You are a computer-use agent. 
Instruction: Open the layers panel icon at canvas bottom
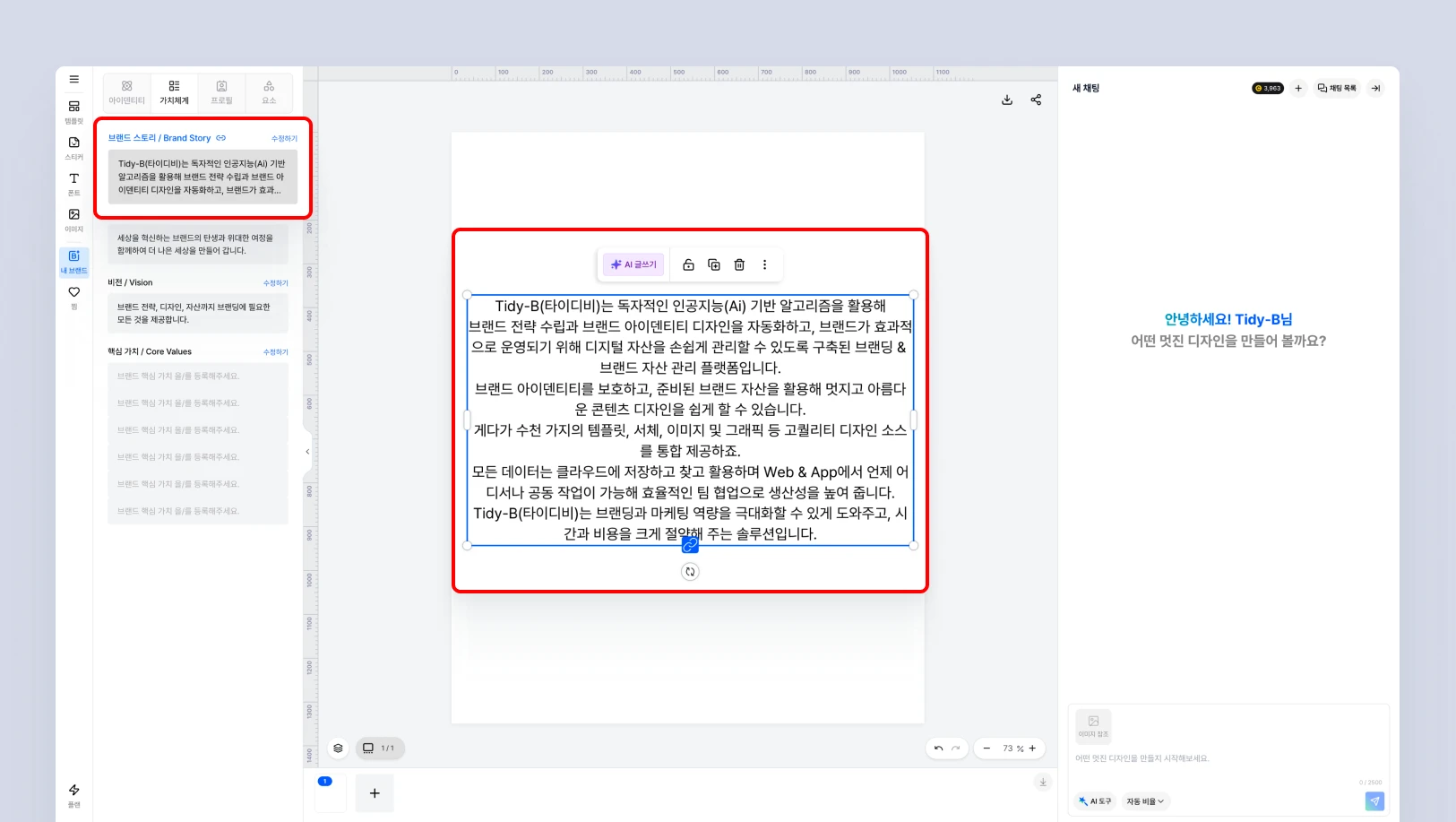(x=338, y=748)
